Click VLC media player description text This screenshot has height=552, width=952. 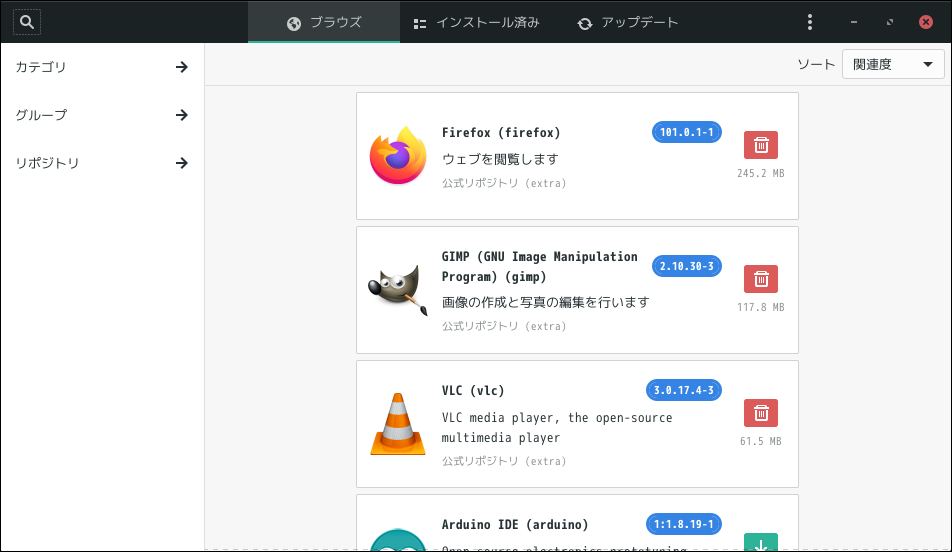point(557,428)
